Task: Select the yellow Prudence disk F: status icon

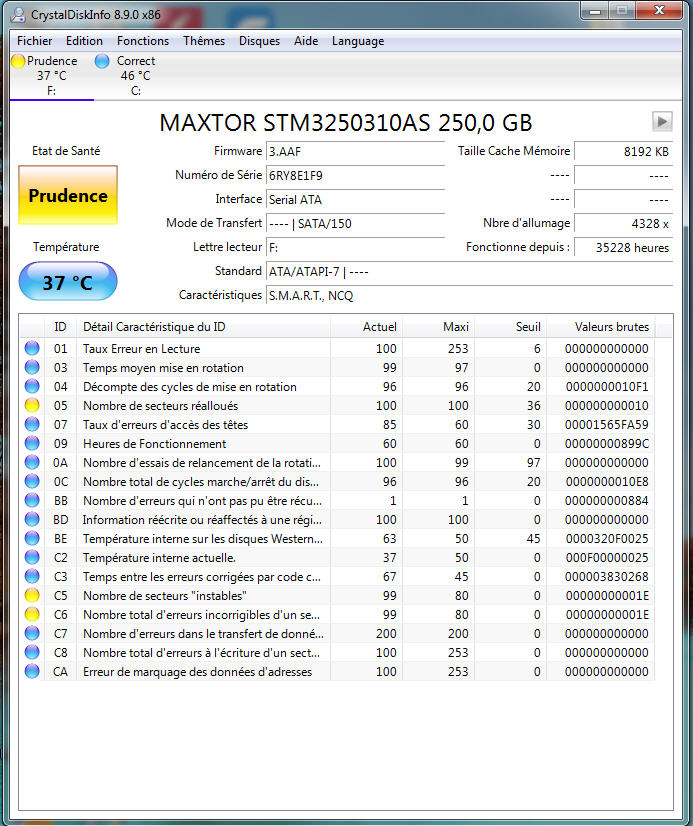Action: click(x=18, y=61)
